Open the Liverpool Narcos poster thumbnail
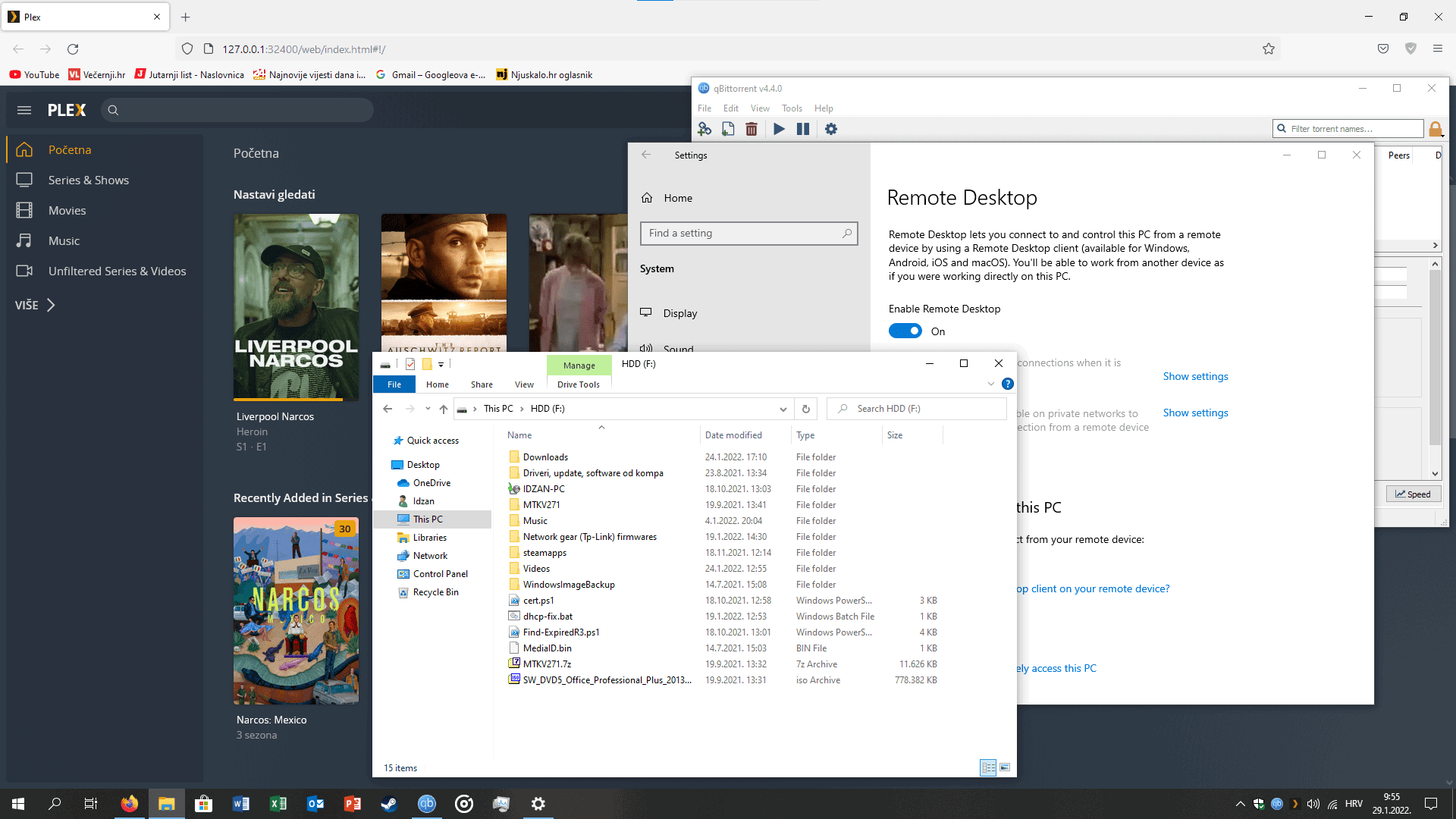This screenshot has height=819, width=1456. click(x=297, y=306)
